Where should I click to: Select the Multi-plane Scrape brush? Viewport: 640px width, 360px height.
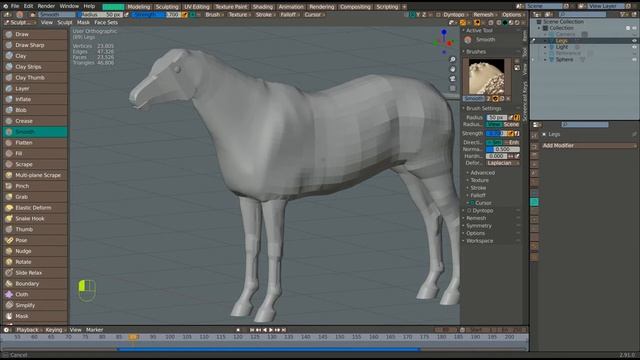point(35,175)
